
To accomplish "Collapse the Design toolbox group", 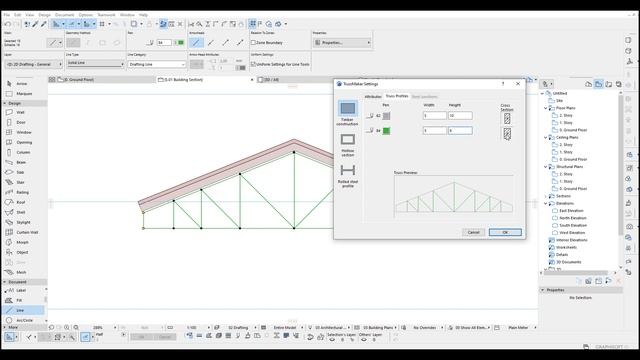I will pyautogui.click(x=4, y=103).
